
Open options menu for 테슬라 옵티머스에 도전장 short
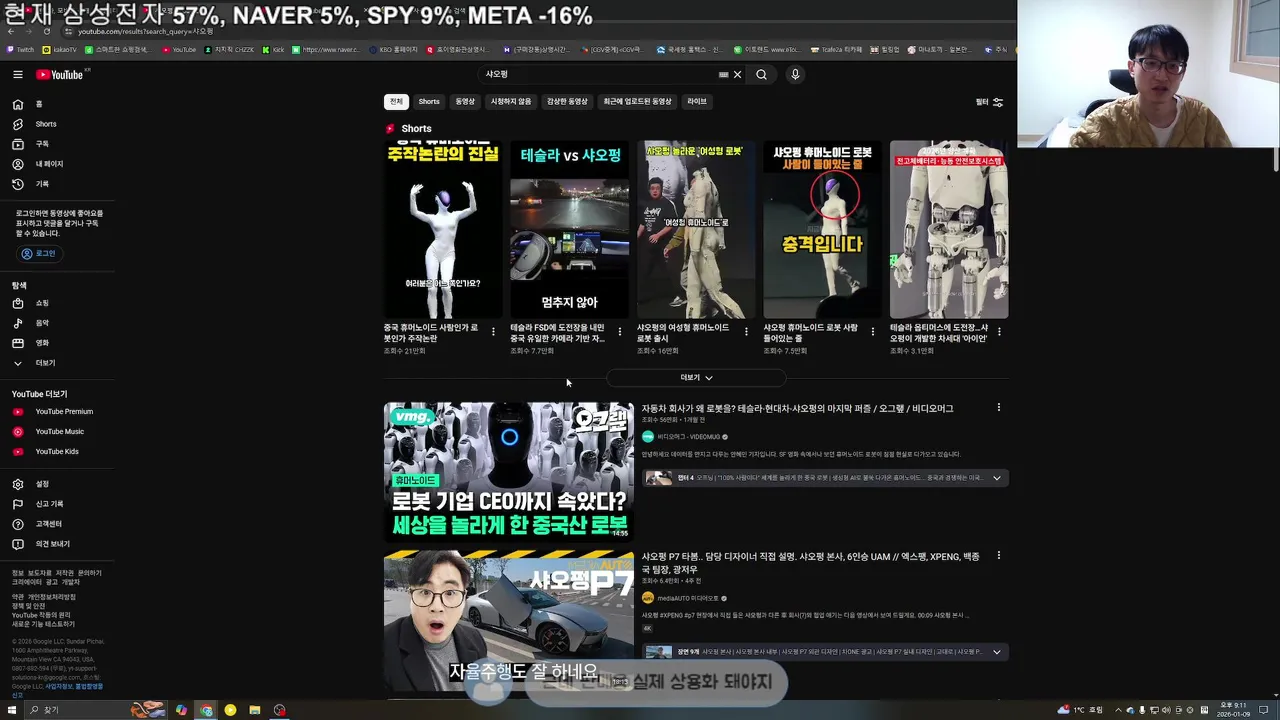click(999, 332)
